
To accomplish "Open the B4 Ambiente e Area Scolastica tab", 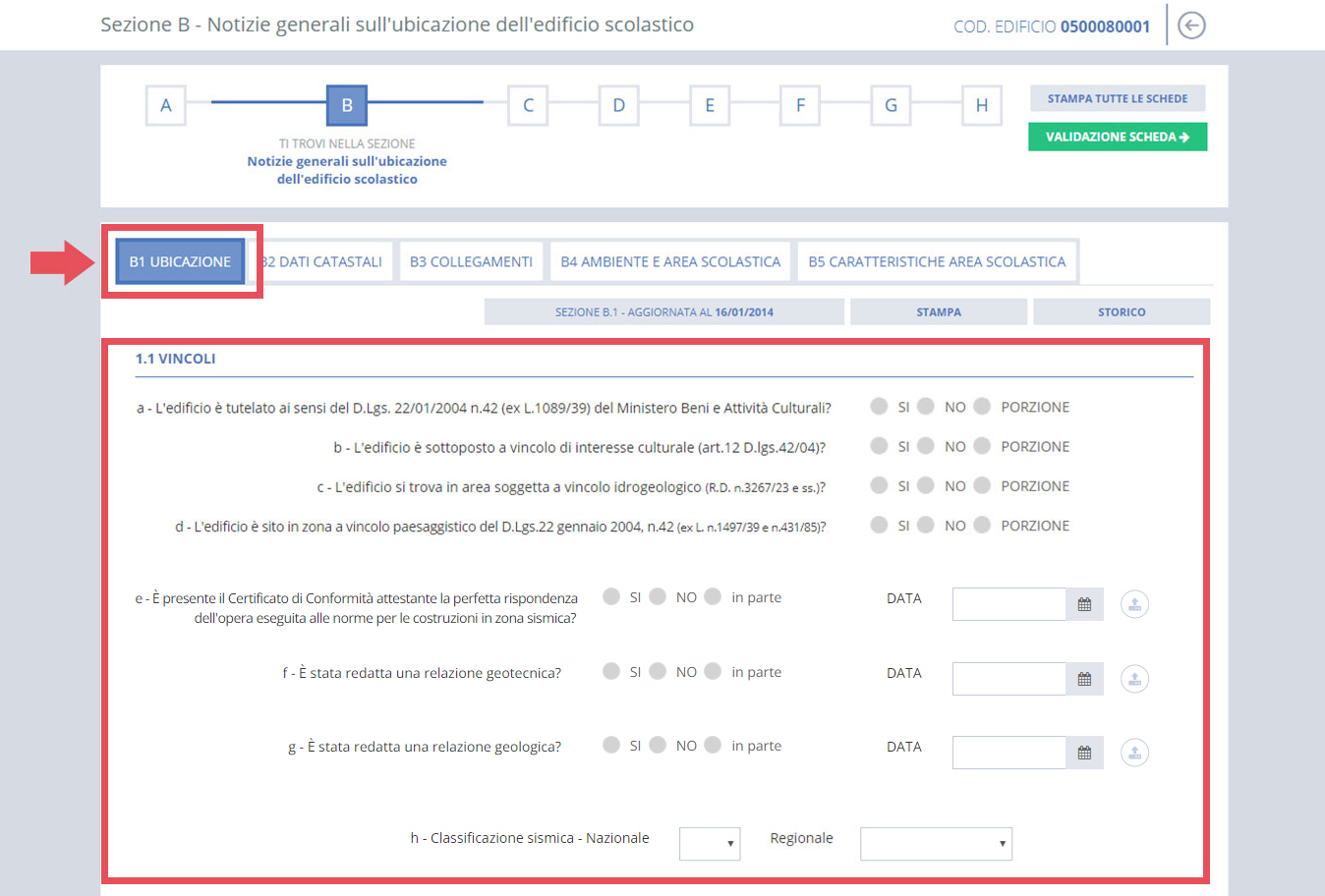I will point(669,261).
